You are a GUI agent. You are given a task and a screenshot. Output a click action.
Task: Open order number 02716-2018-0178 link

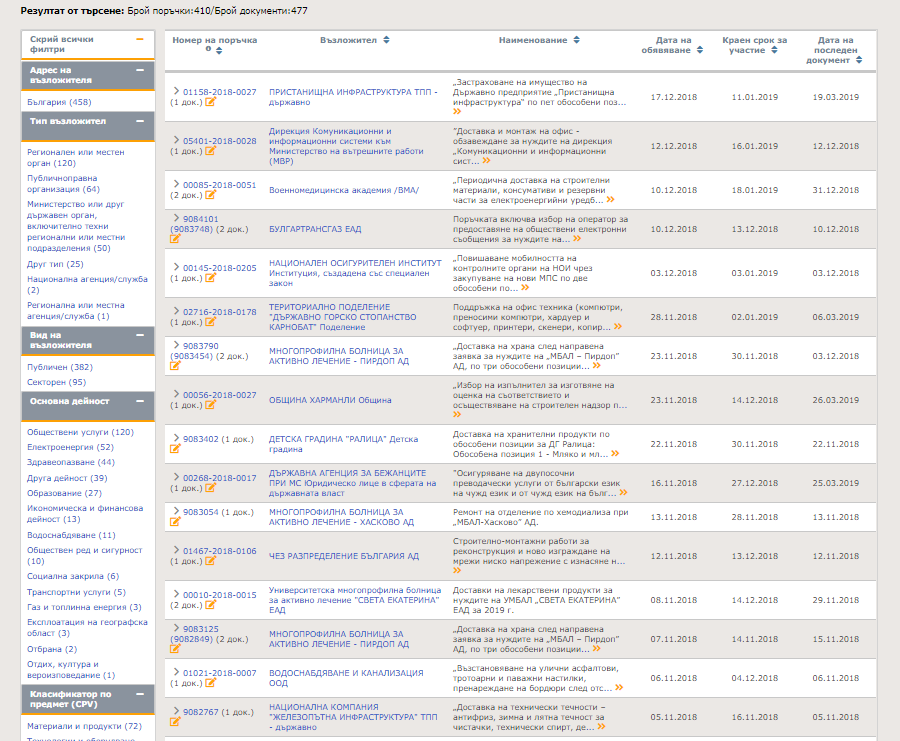tap(219, 312)
